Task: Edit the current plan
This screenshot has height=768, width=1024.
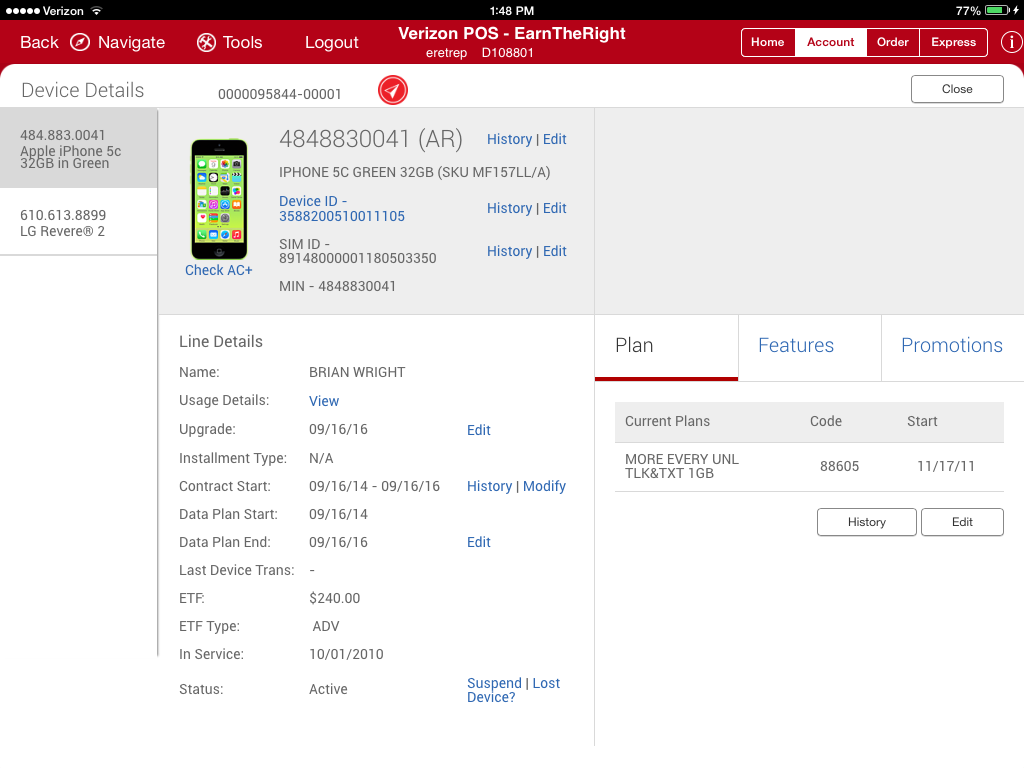Action: 962,522
